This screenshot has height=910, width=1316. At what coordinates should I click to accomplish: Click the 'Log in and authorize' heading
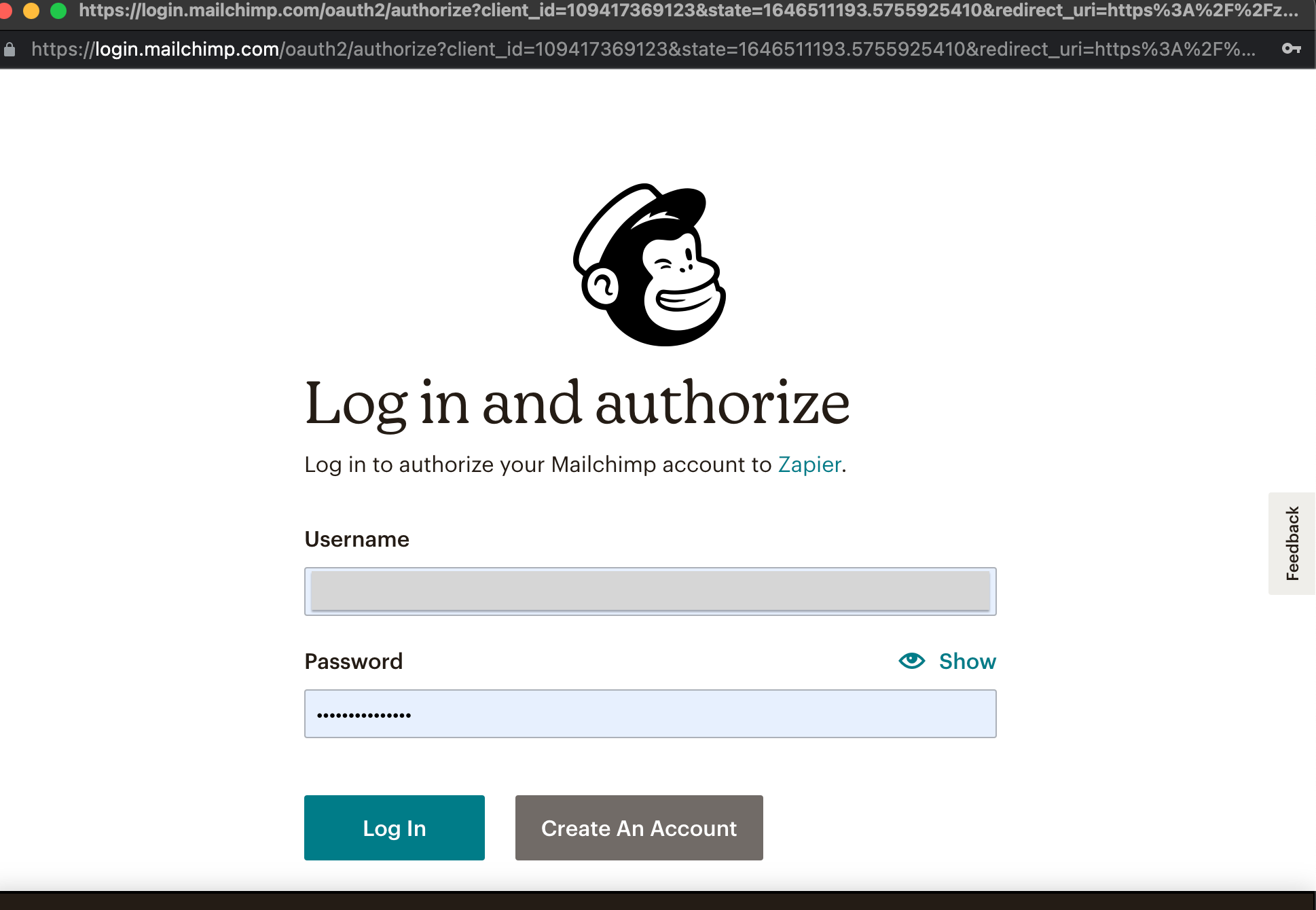(577, 404)
